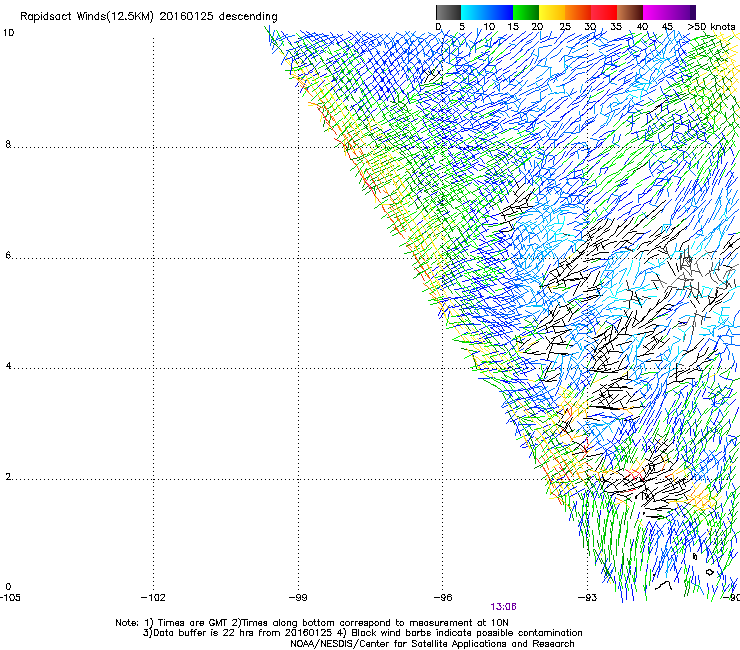Click the gray 0-5 knots legend swatch
Screen dimensions: 740x650
448,12
